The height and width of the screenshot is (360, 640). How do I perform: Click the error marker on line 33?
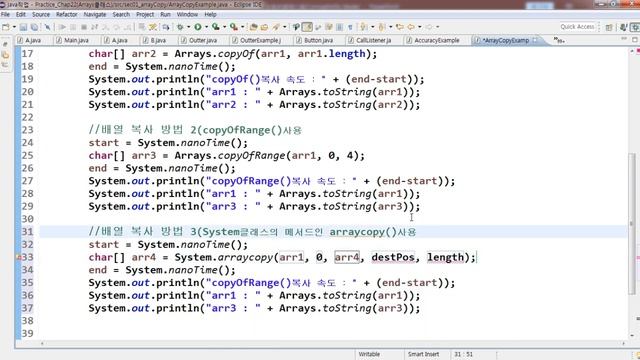tap(18, 257)
